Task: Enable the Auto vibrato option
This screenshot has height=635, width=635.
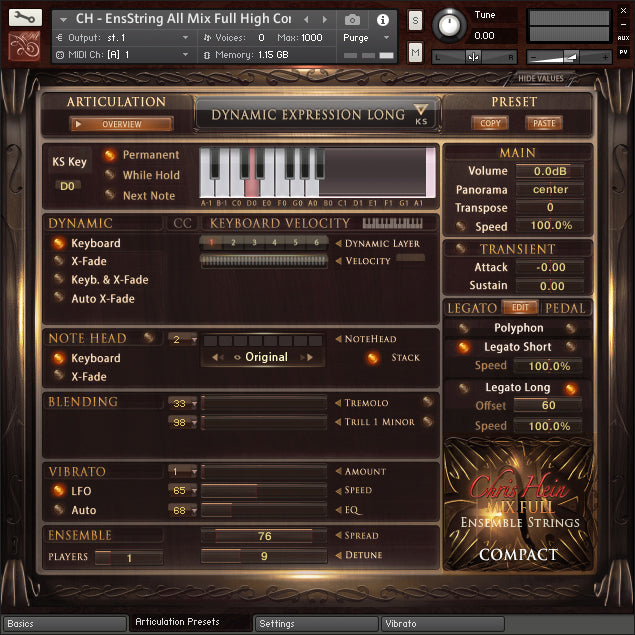Action: (x=59, y=510)
